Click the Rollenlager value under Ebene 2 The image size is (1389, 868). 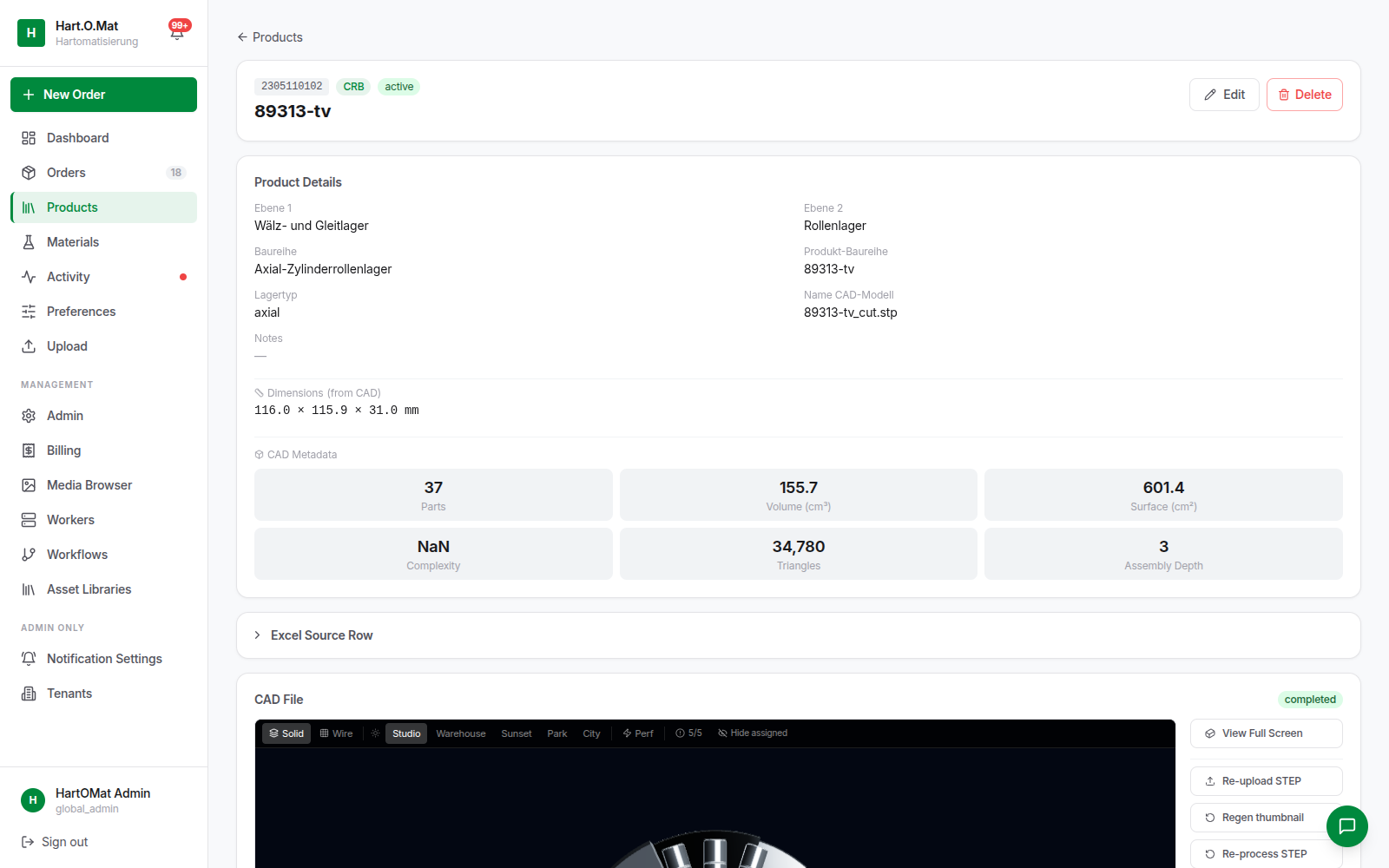click(x=835, y=226)
